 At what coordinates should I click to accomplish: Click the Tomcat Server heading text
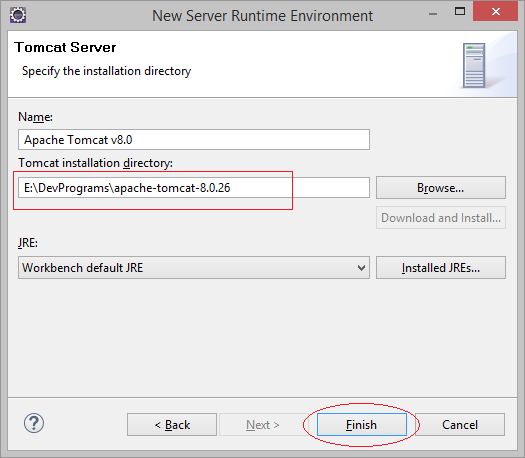point(65,47)
